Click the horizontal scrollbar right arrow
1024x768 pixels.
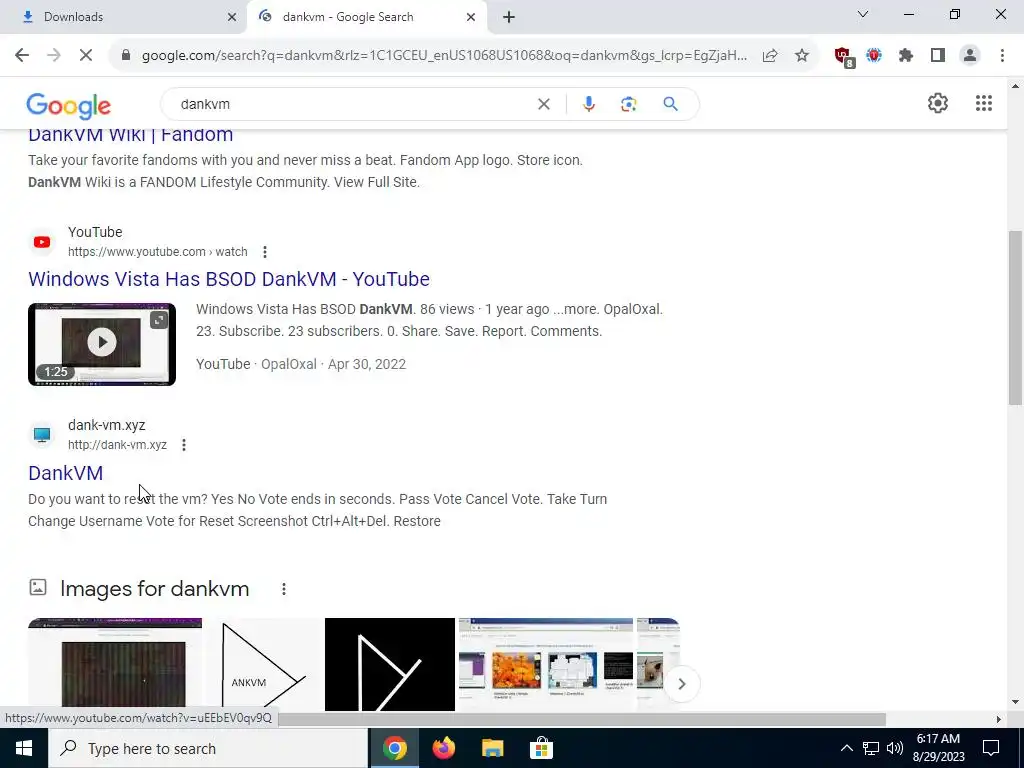[999, 719]
